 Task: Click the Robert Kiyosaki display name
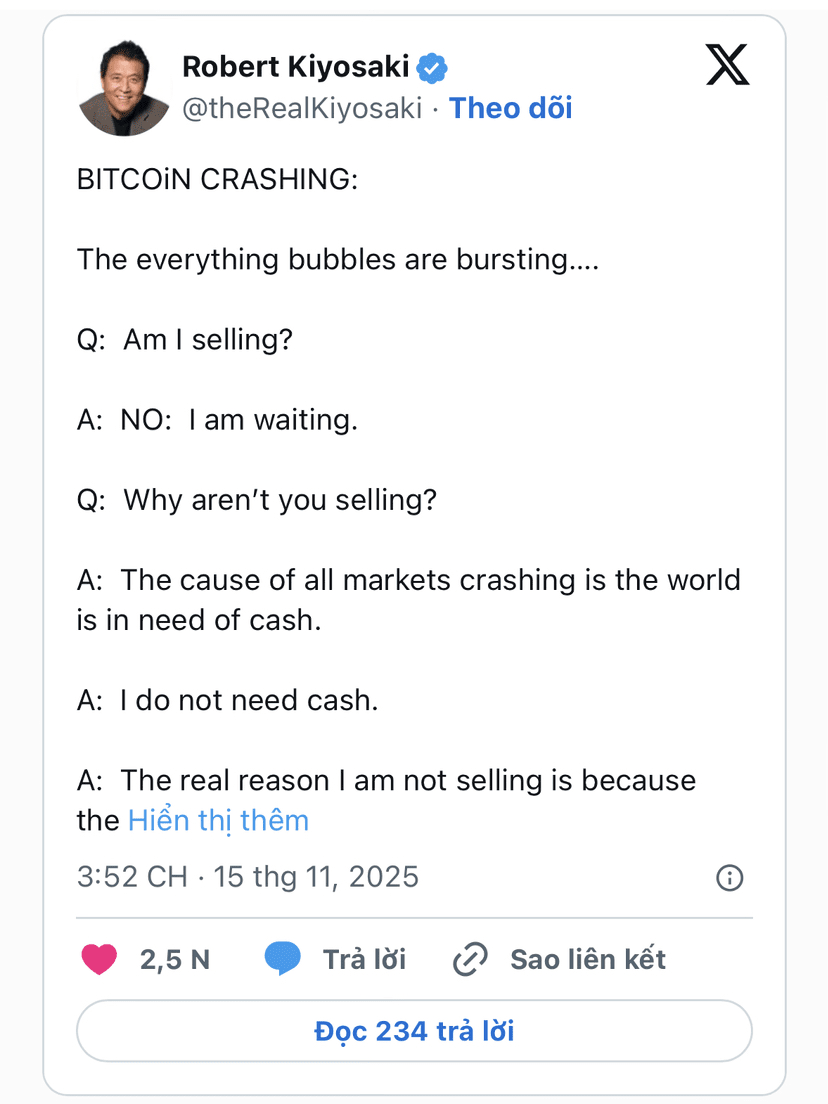point(296,68)
